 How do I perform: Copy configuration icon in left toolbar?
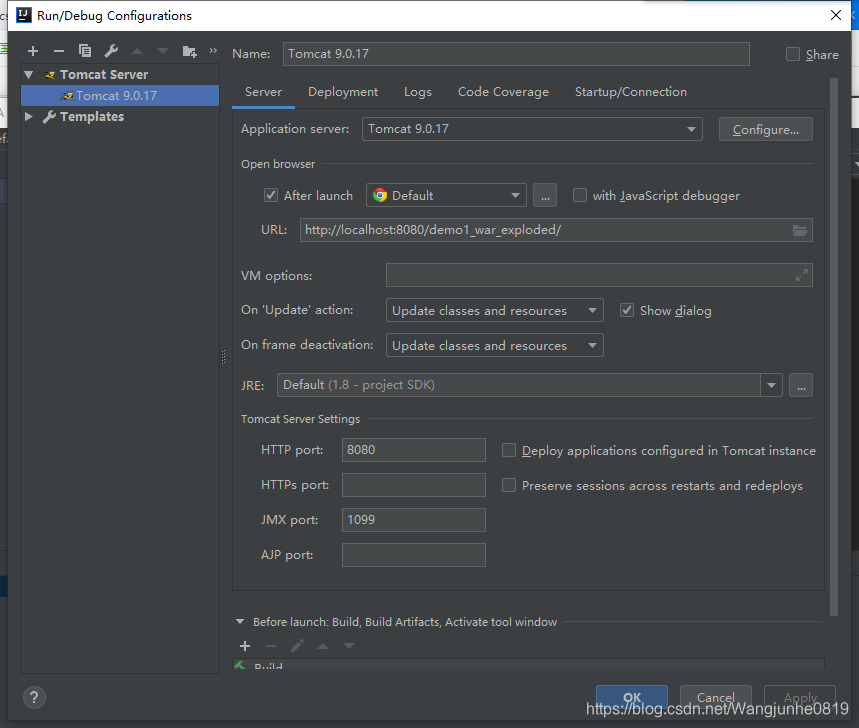click(x=85, y=51)
